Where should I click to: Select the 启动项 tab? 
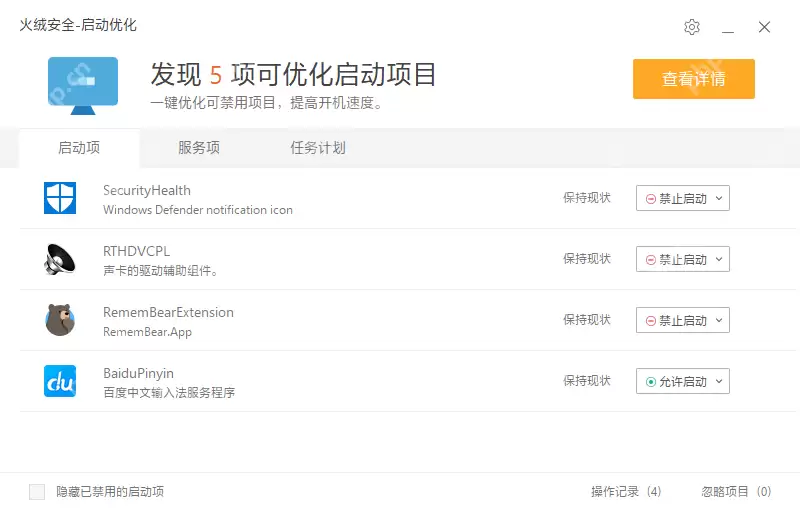click(x=79, y=148)
